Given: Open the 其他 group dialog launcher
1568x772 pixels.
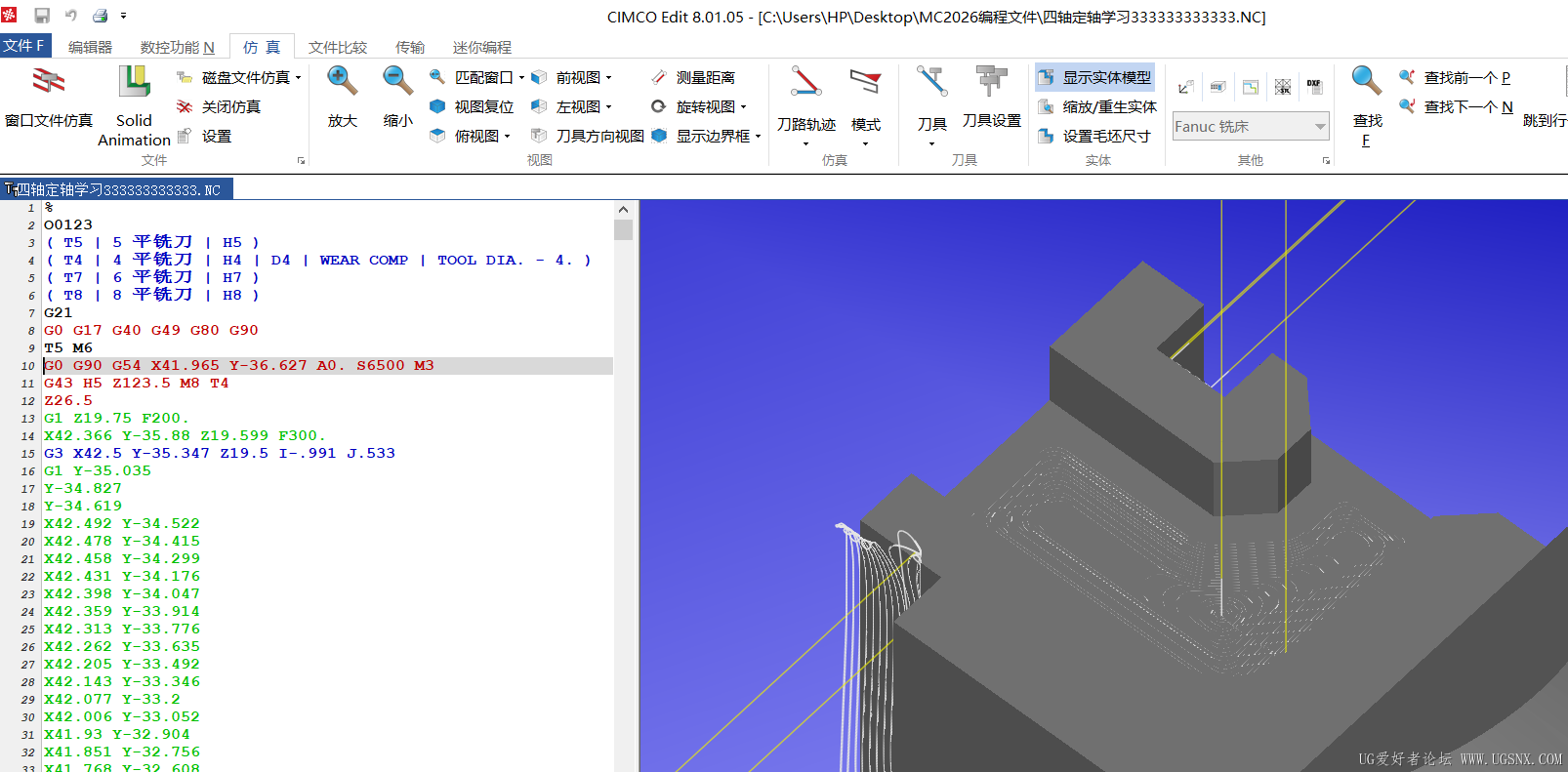Looking at the screenshot, I should pos(1326,160).
